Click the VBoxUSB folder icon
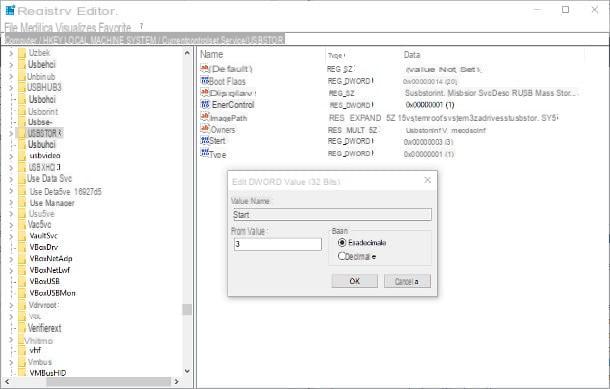The height and width of the screenshot is (389, 610). click(22, 282)
